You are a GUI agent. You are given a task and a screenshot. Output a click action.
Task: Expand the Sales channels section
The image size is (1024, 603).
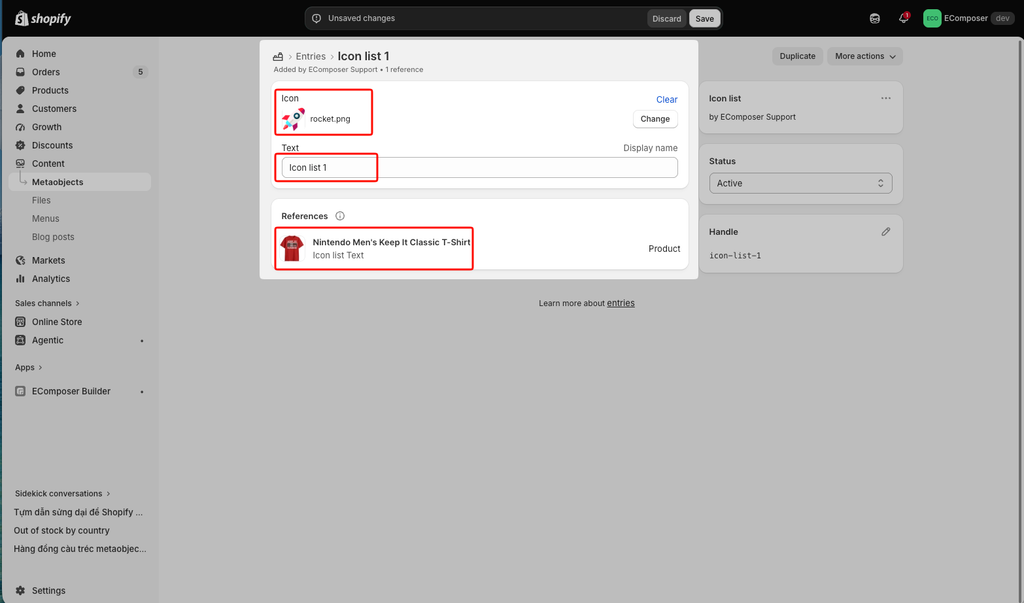coord(47,303)
